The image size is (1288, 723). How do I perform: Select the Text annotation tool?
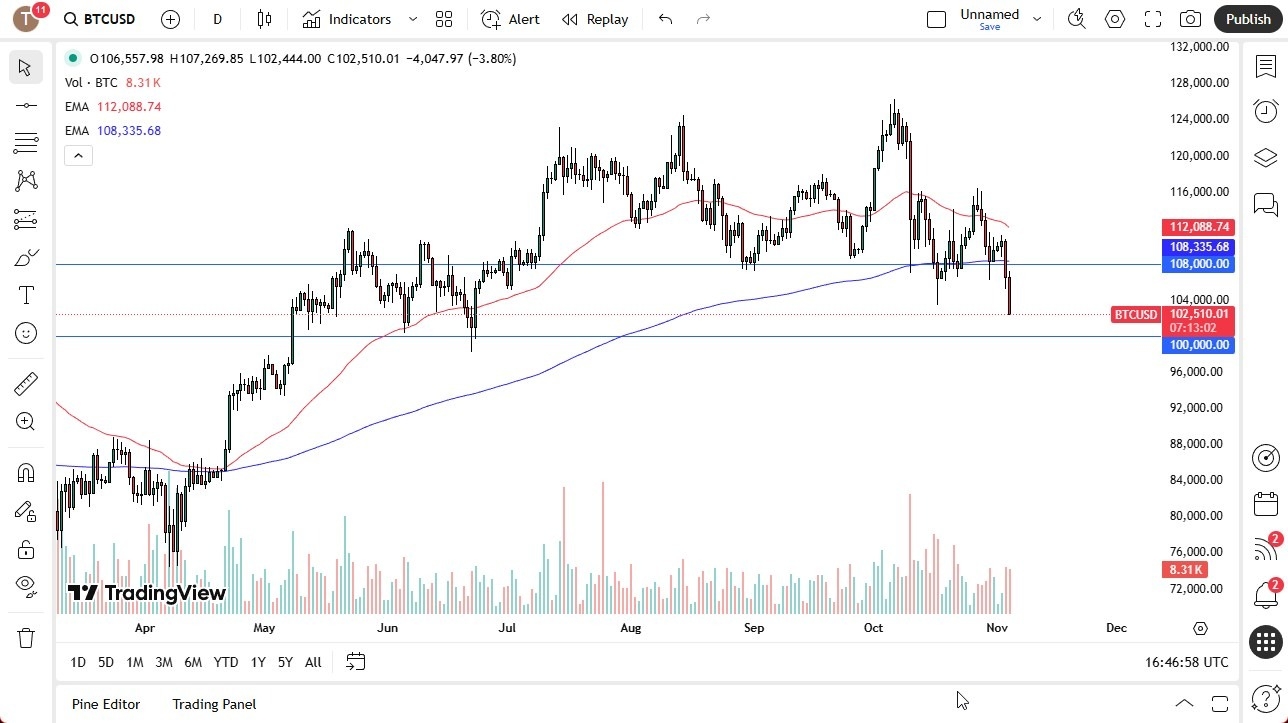tap(25, 294)
